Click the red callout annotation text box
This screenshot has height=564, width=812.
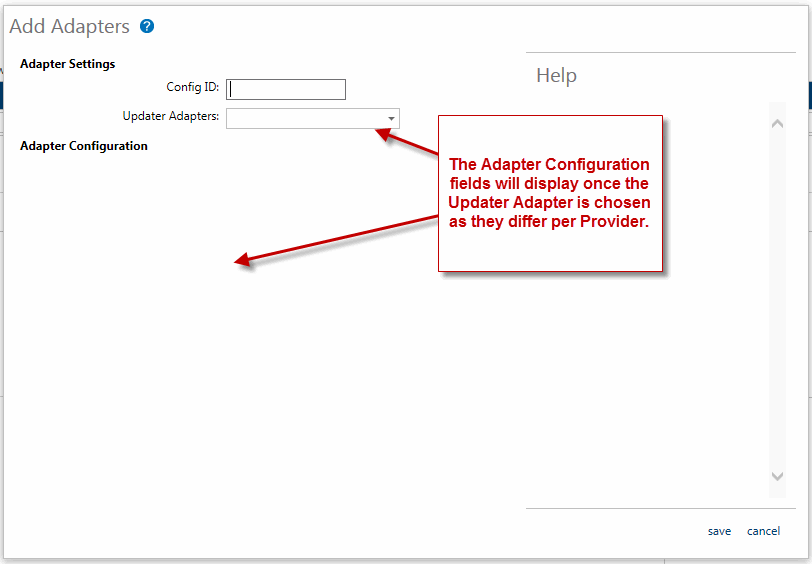click(550, 193)
